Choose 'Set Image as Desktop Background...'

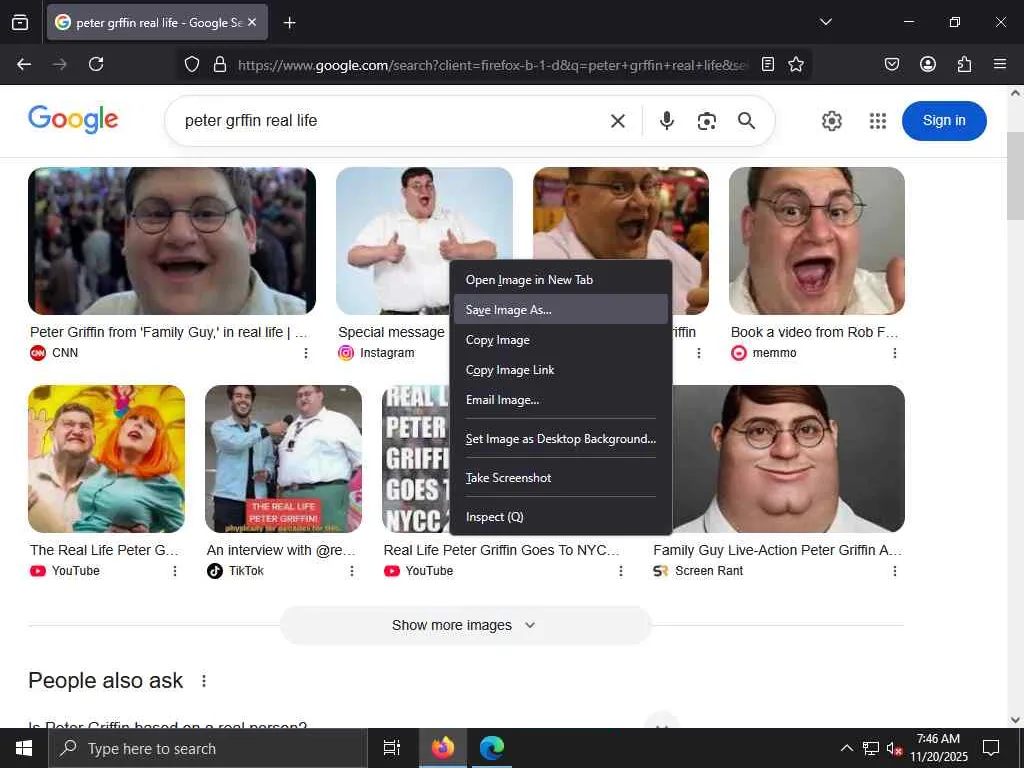[x=560, y=439]
